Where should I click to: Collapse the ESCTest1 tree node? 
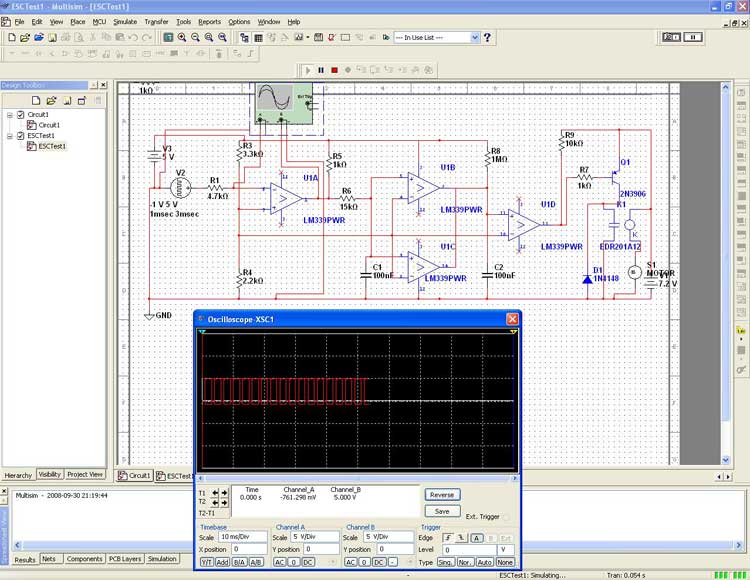coord(10,136)
